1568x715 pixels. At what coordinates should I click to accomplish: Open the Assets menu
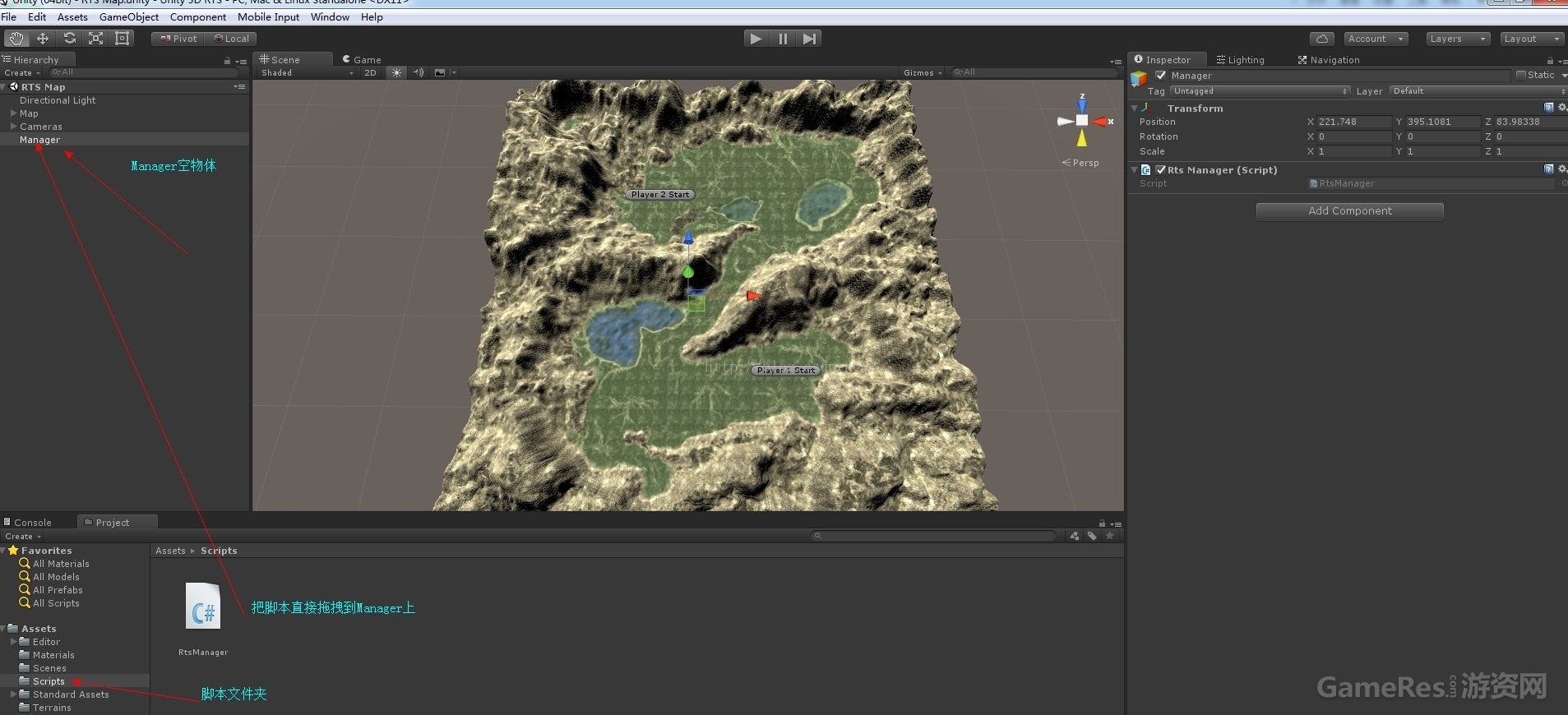[72, 16]
